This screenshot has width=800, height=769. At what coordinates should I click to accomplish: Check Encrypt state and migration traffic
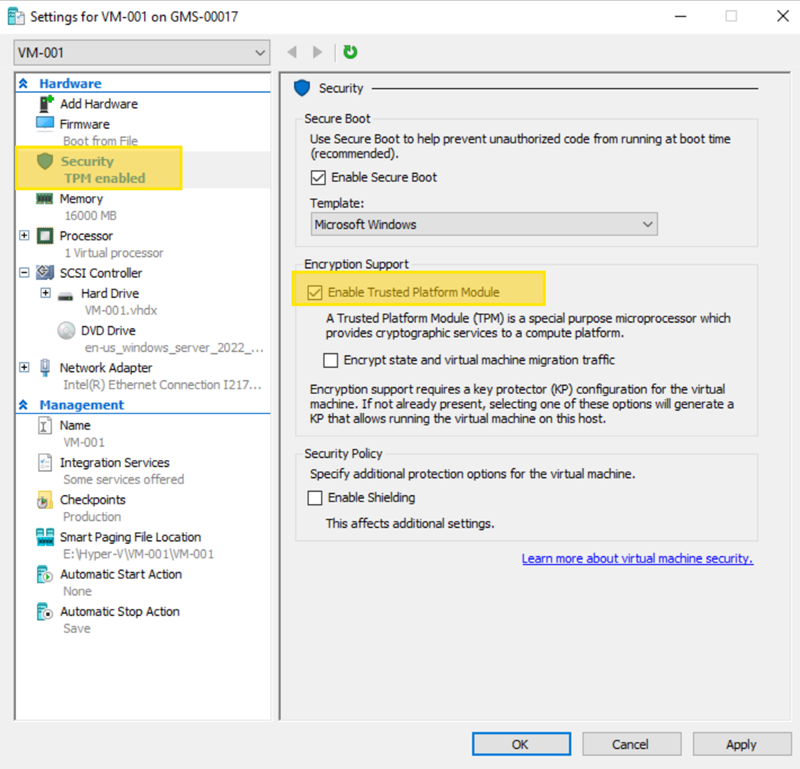[x=332, y=360]
